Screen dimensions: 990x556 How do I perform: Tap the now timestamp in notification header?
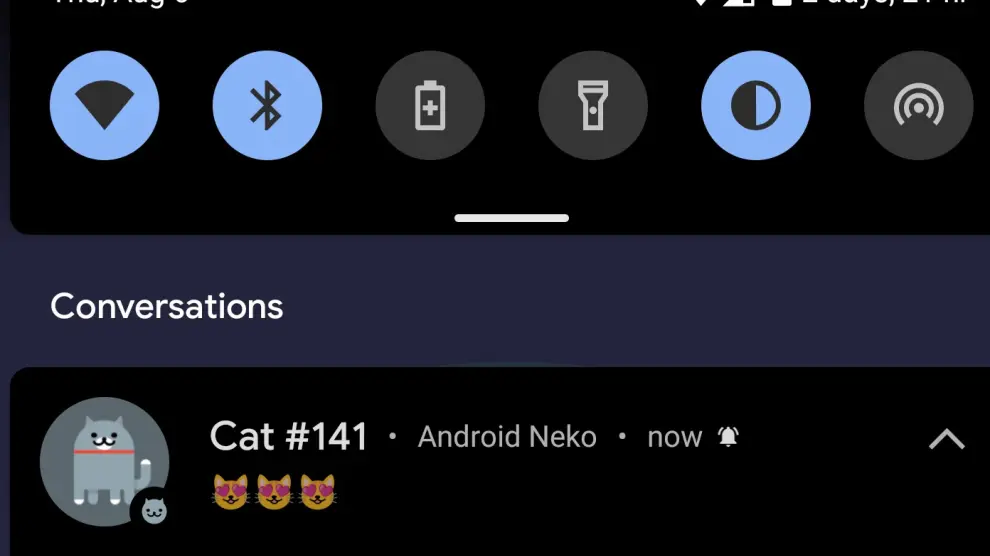[674, 437]
